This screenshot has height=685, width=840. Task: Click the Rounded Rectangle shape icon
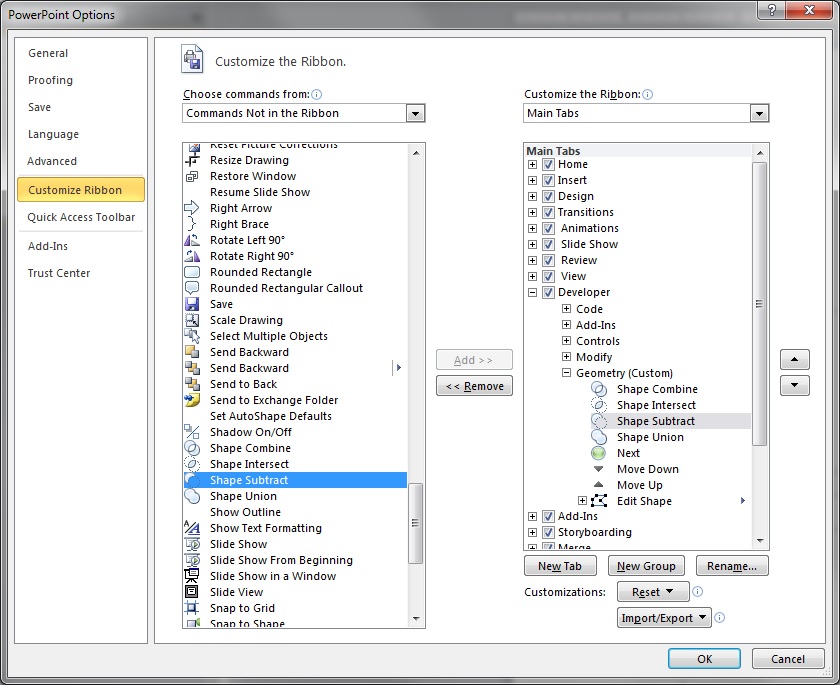pos(192,272)
